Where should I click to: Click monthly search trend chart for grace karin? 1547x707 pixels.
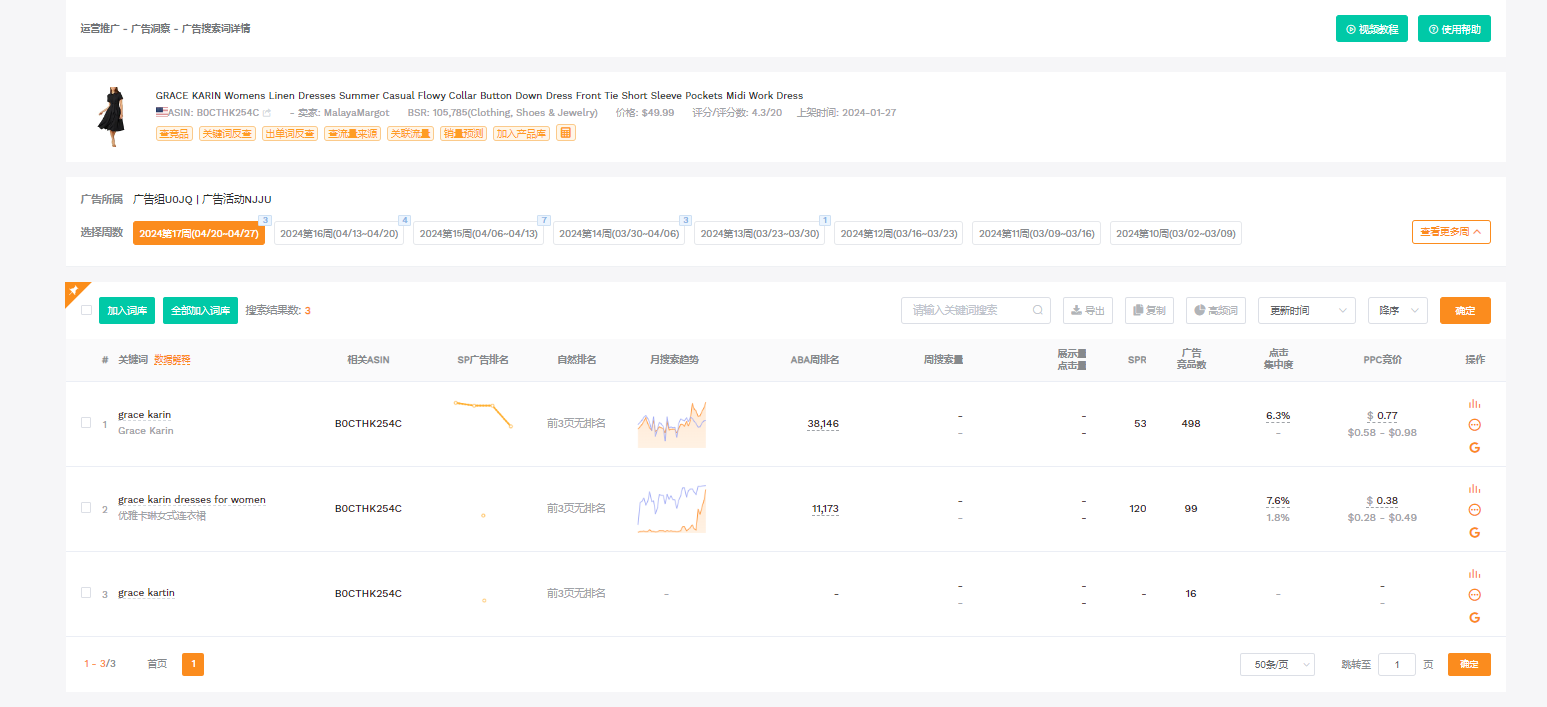672,424
